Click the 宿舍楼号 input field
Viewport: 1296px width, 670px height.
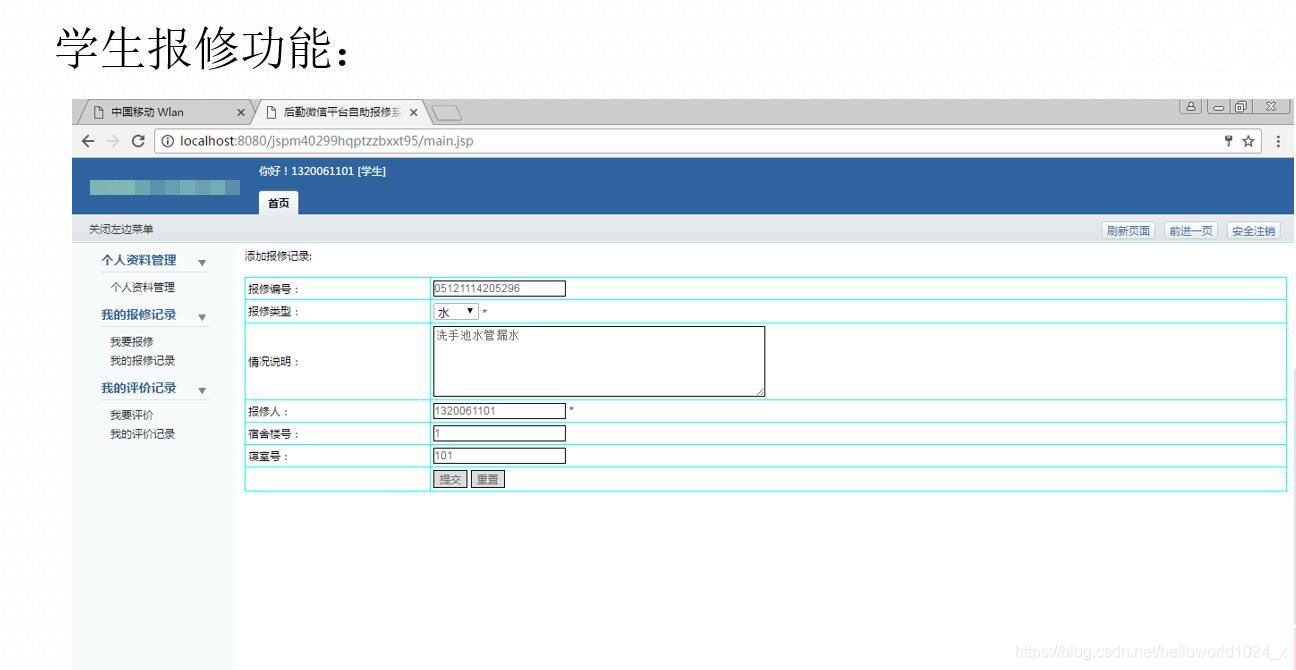point(499,434)
